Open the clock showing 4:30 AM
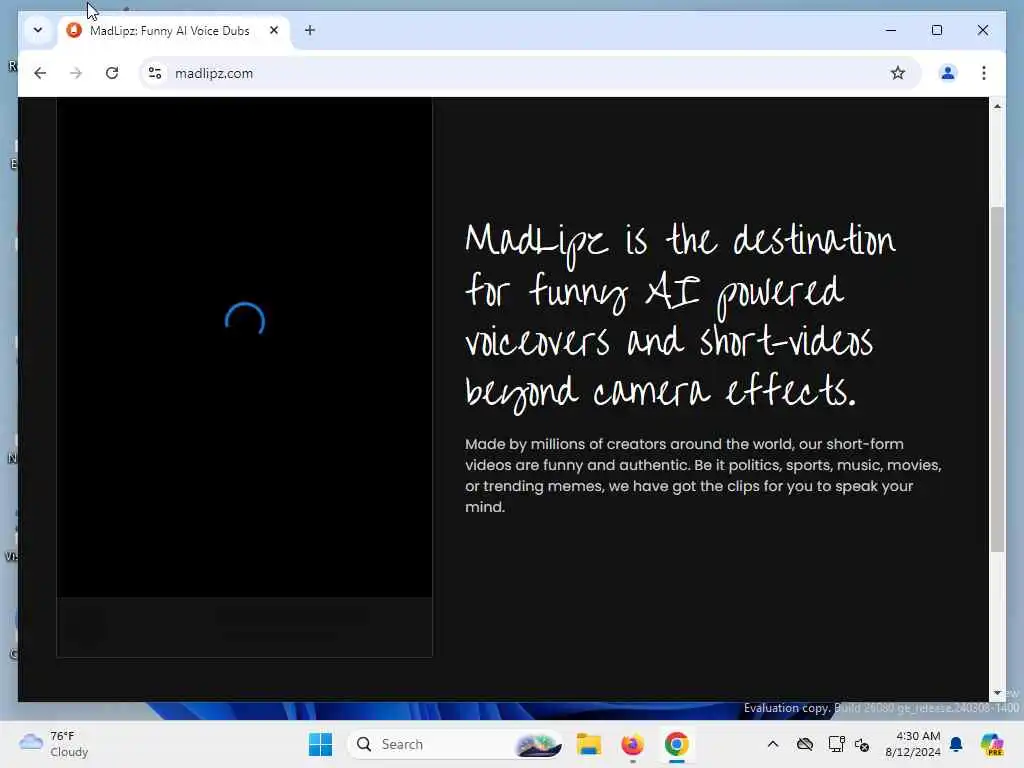Screen dimensions: 1024x768 [913, 744]
